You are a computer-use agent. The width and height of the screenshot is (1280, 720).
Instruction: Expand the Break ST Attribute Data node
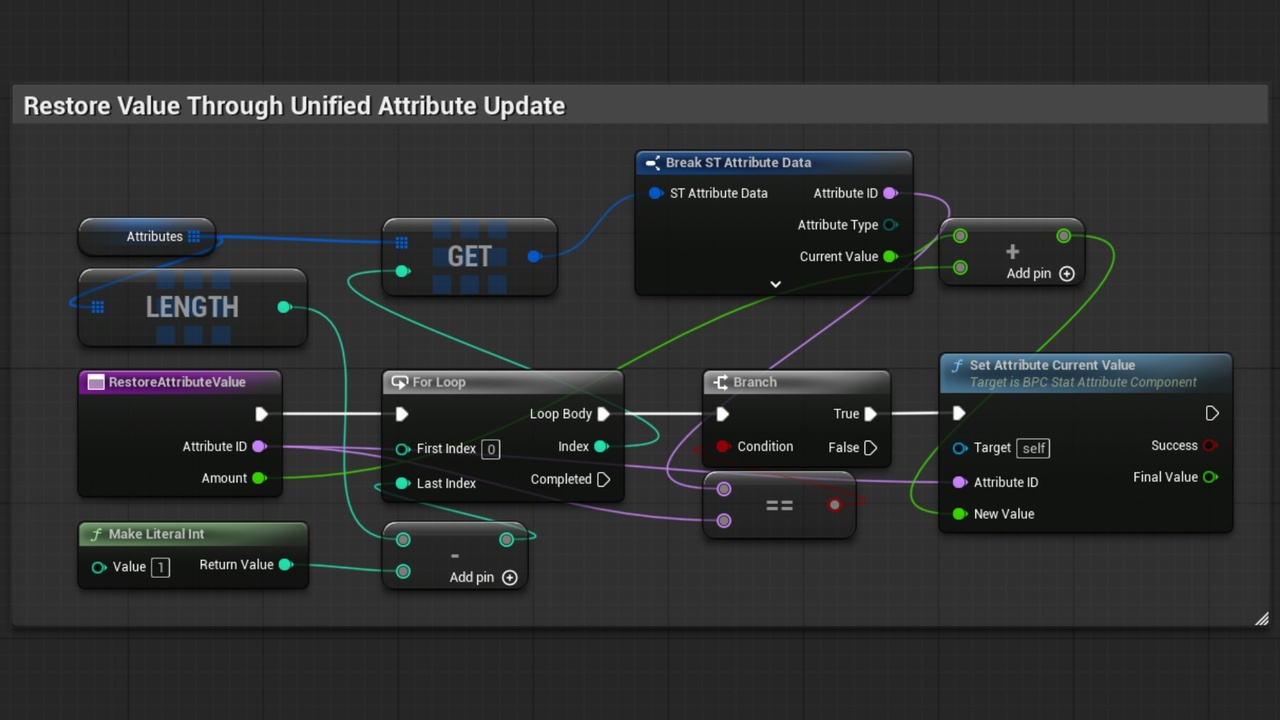tap(775, 284)
